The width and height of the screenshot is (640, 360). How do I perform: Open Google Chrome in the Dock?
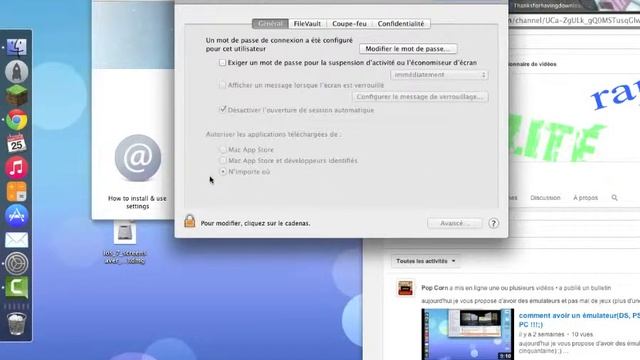click(16, 120)
